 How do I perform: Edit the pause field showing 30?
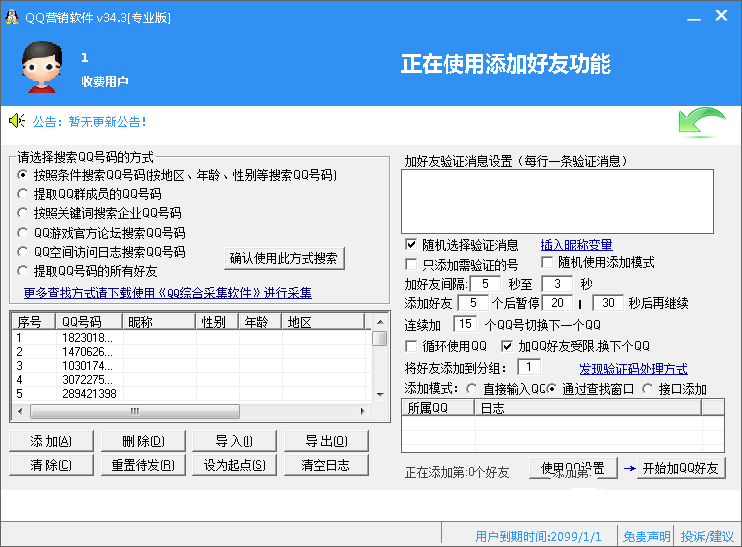608,303
